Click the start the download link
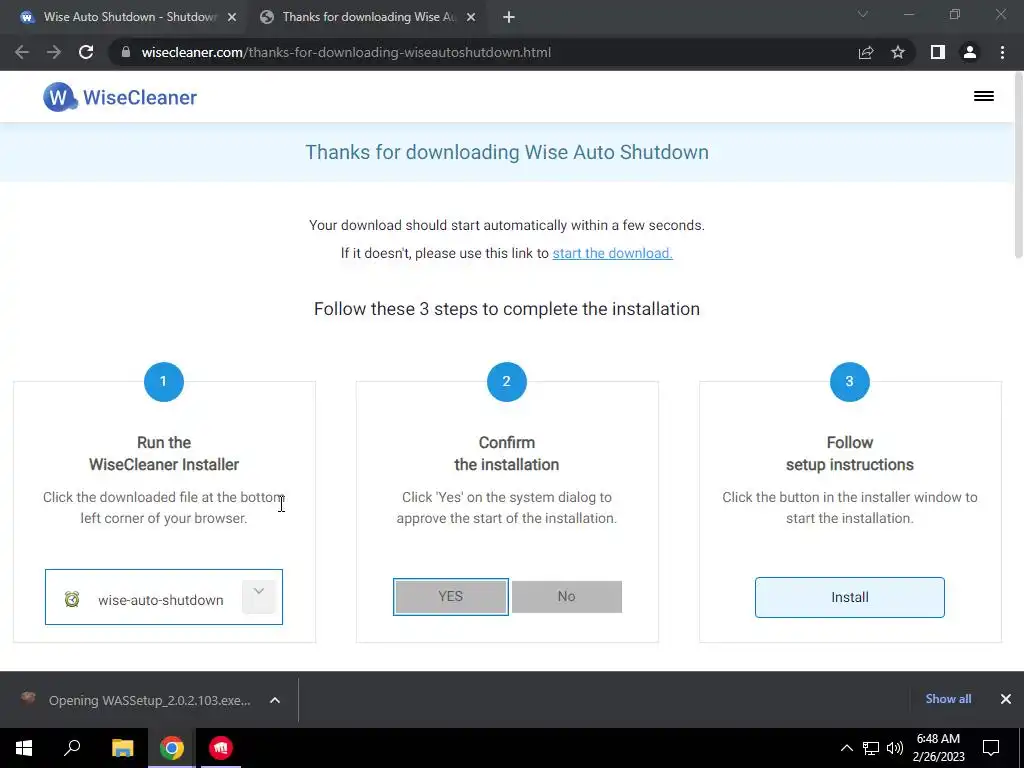This screenshot has height=768, width=1024. tap(613, 253)
